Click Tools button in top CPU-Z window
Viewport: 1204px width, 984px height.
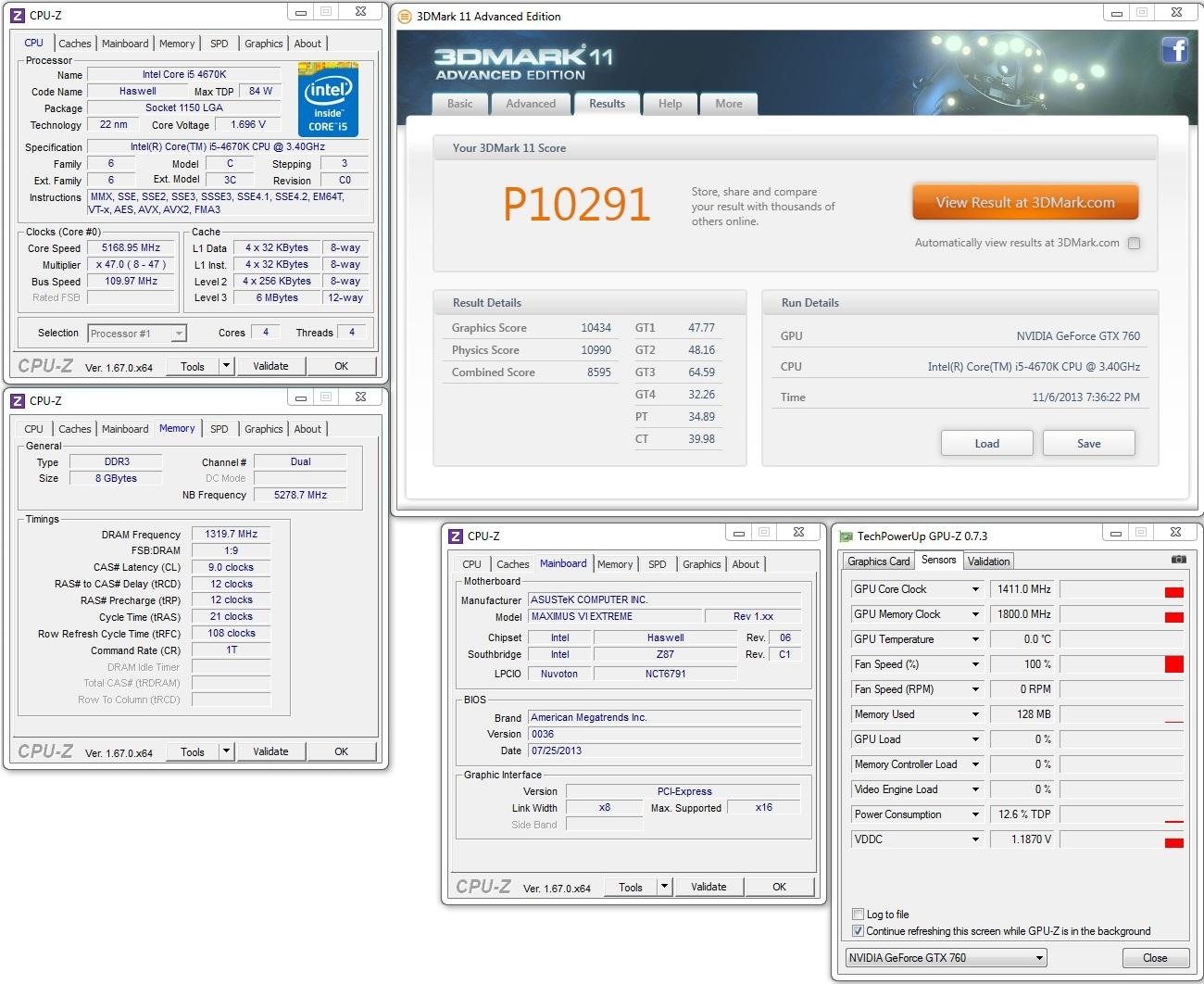(x=193, y=366)
